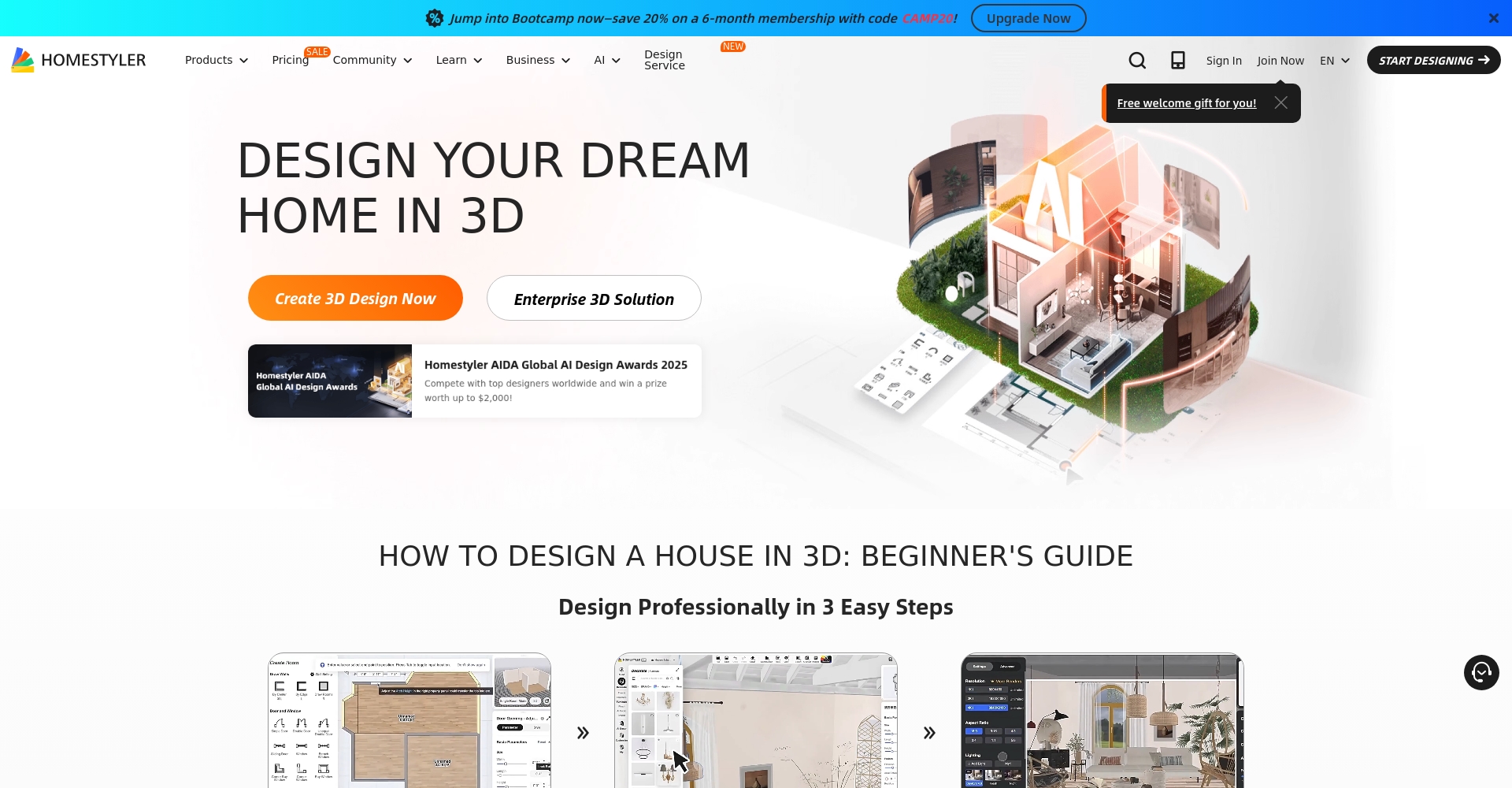Click Enterprise 3D Solution button
The width and height of the screenshot is (1512, 788).
tap(594, 298)
